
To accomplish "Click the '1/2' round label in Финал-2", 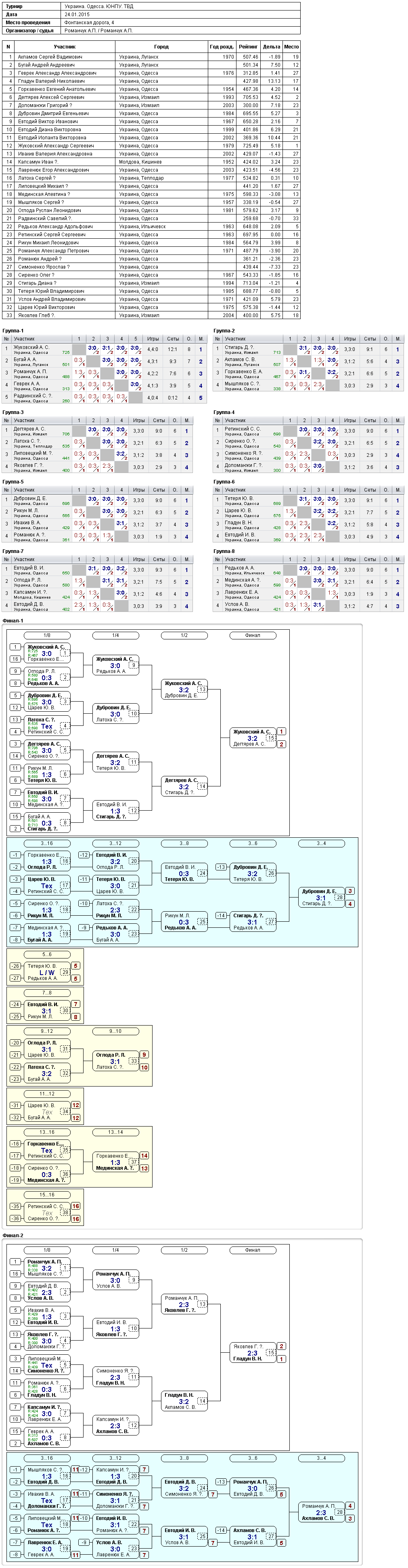I will [x=184, y=1250].
